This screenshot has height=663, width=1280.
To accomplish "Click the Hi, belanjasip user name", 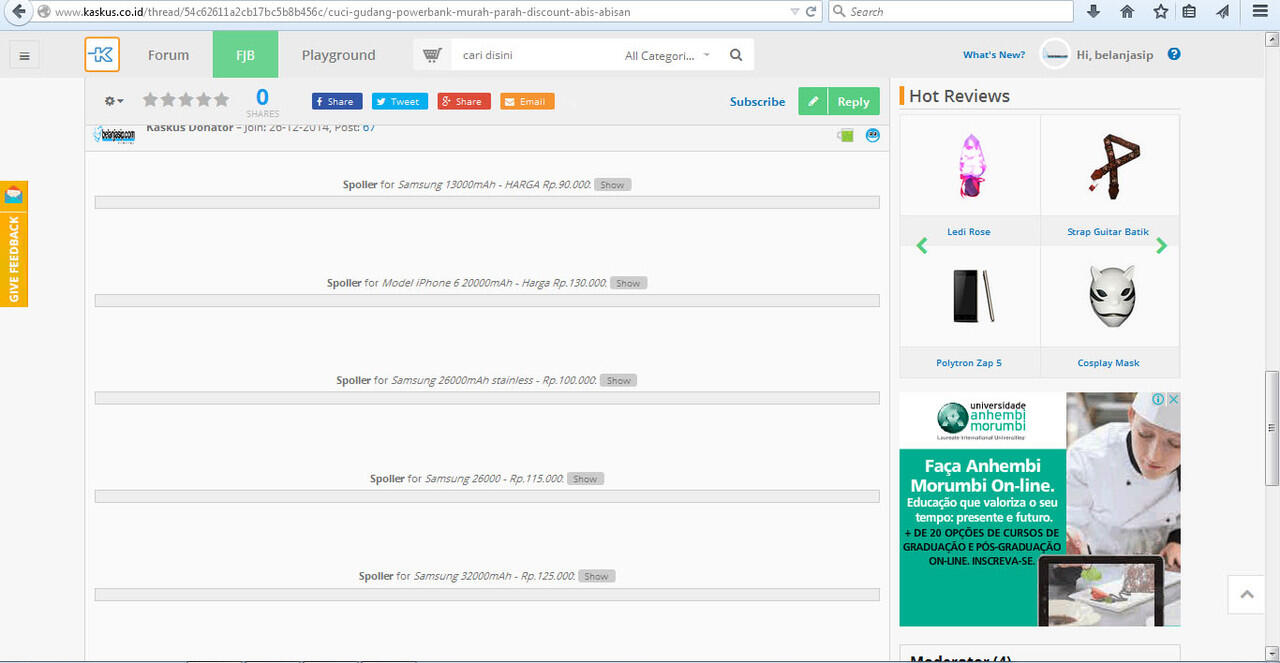I will pos(1115,55).
